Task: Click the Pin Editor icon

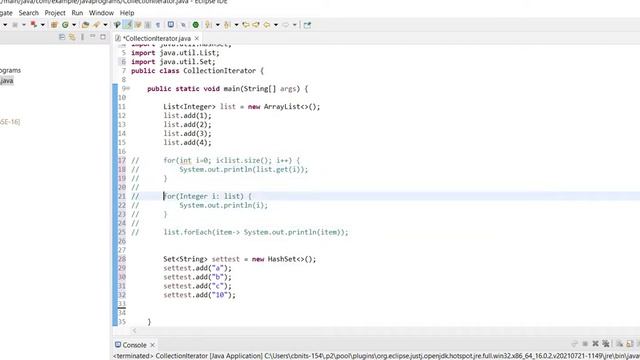Action: 307,25
